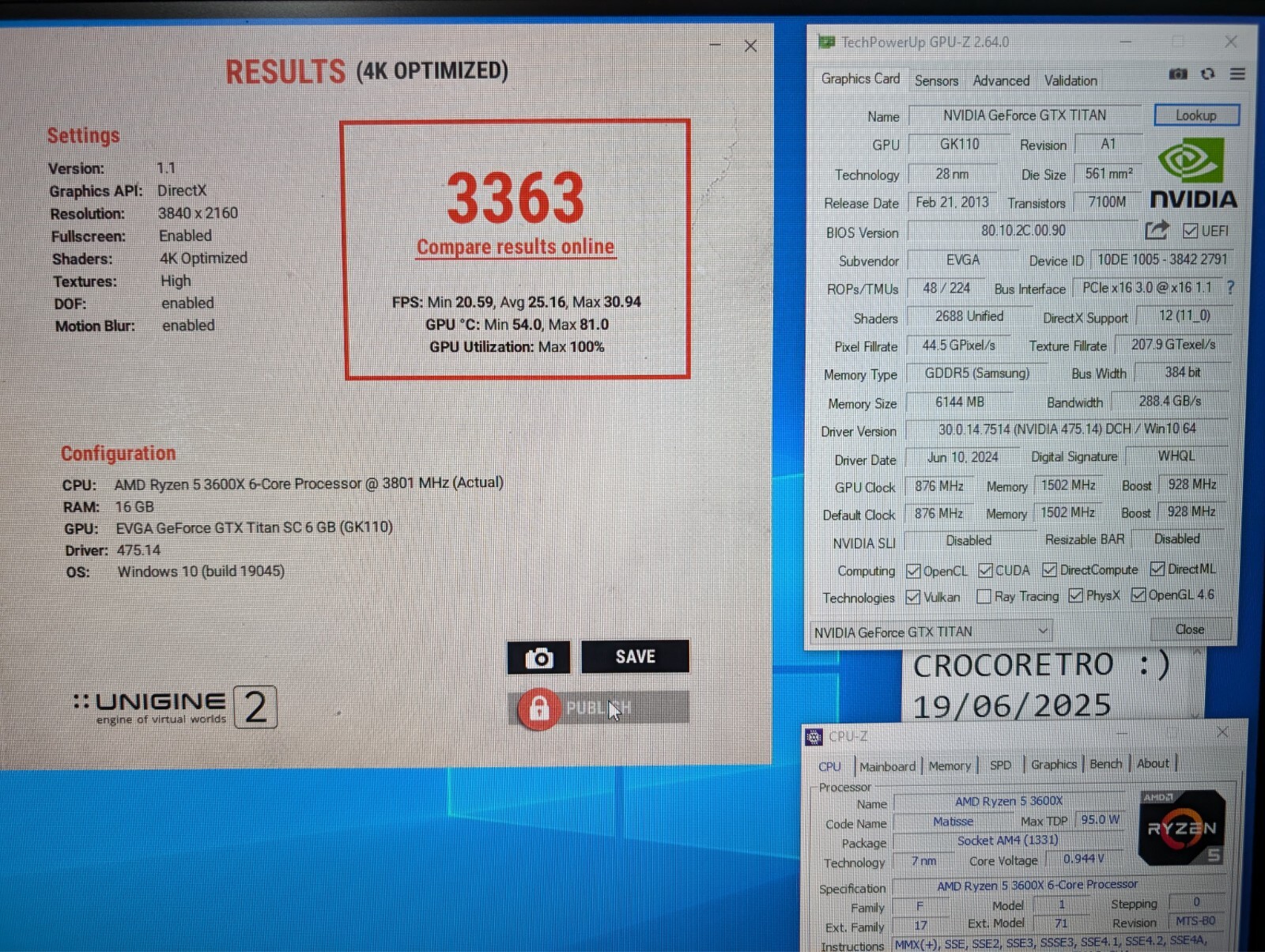Click the GPU-Z title bar app icon

pos(826,42)
